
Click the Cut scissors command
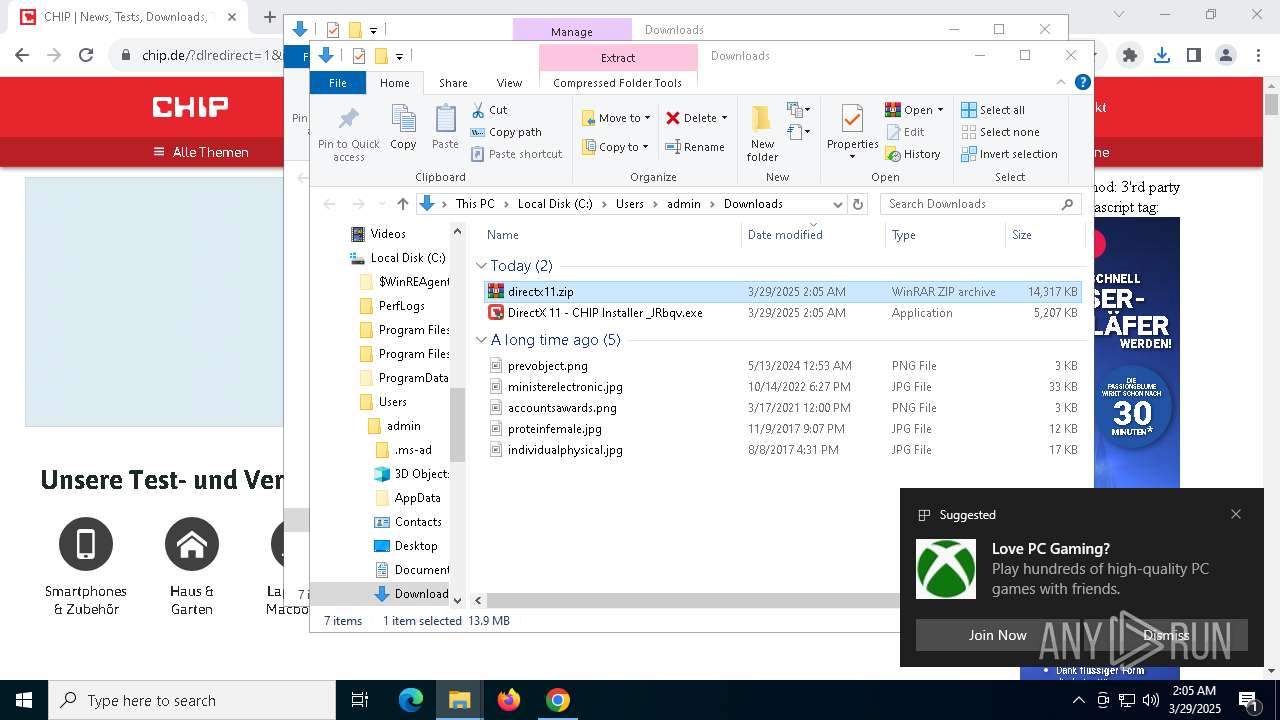(x=489, y=110)
